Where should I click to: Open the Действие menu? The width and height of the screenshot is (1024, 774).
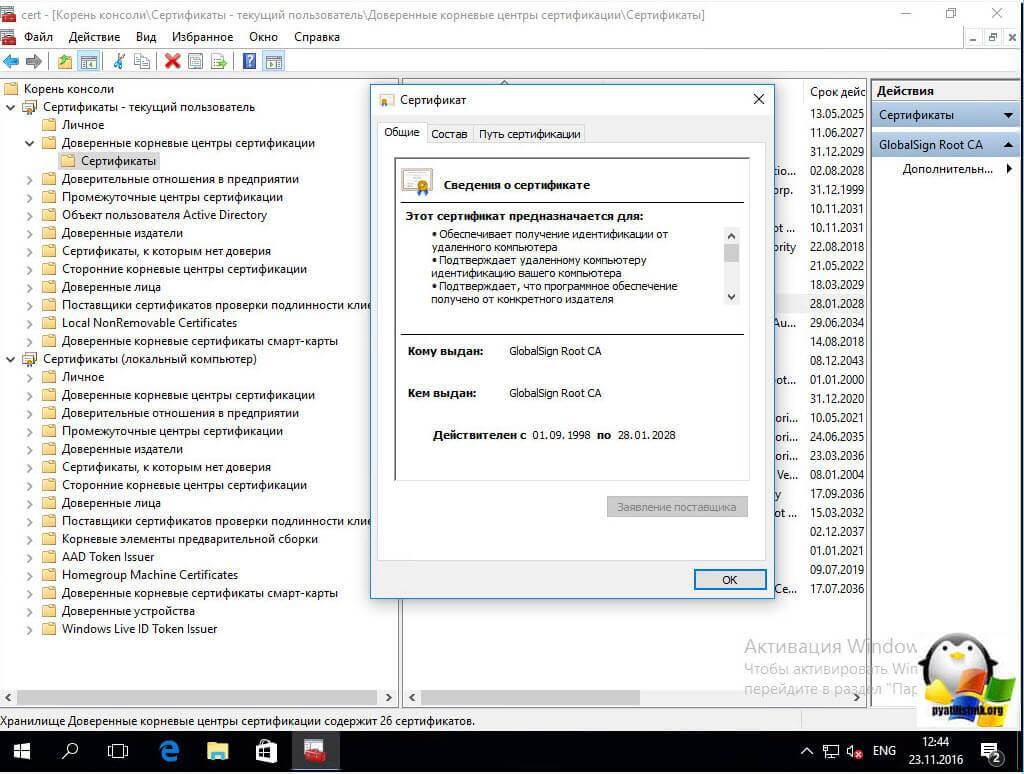click(94, 37)
